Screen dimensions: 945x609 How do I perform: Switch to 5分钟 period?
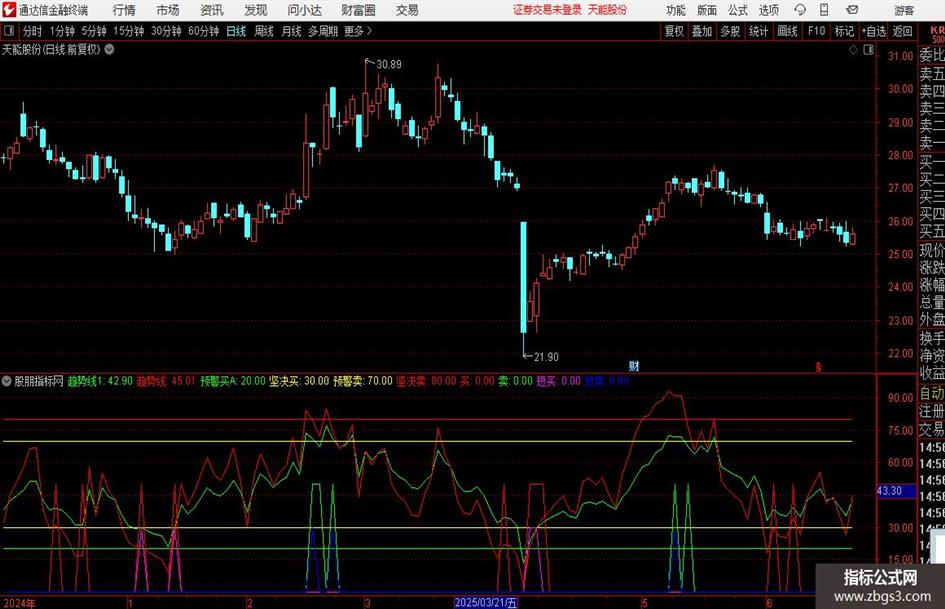click(x=93, y=31)
